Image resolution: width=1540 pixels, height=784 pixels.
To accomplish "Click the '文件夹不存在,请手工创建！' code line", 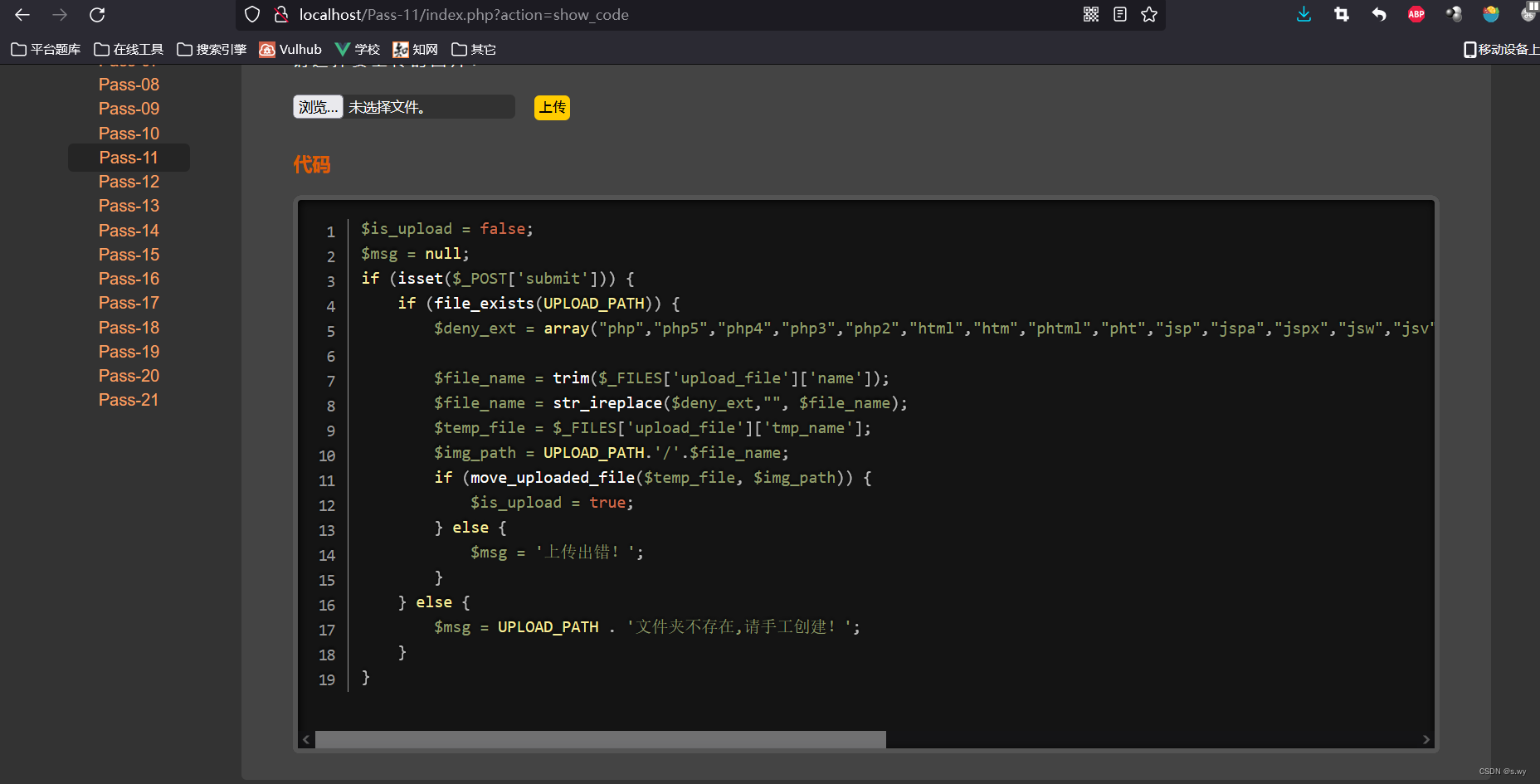I will (647, 627).
